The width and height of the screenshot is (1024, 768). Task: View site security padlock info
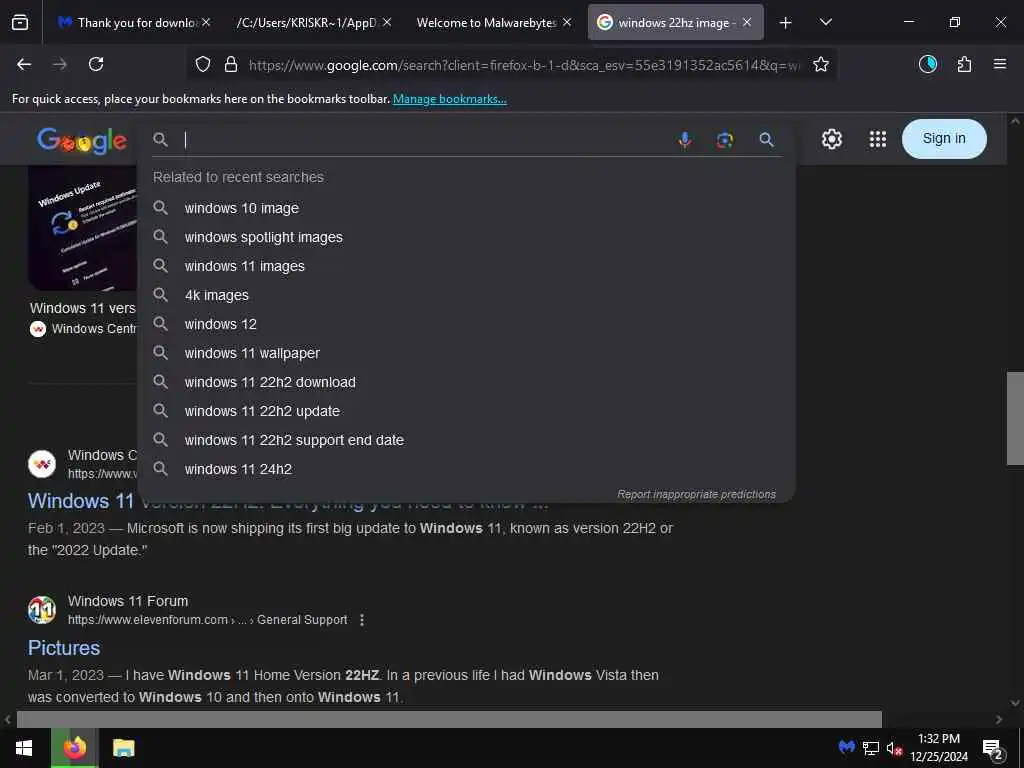231,64
